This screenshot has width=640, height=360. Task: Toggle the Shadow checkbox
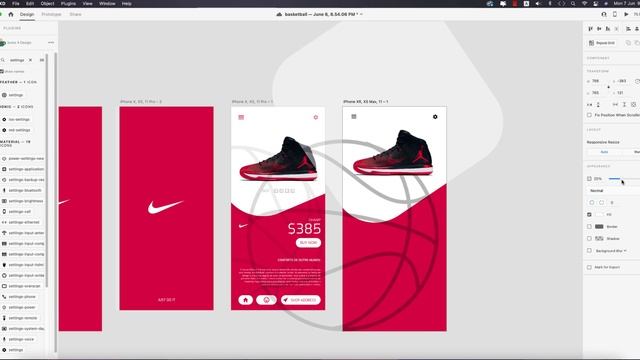pyautogui.click(x=589, y=238)
